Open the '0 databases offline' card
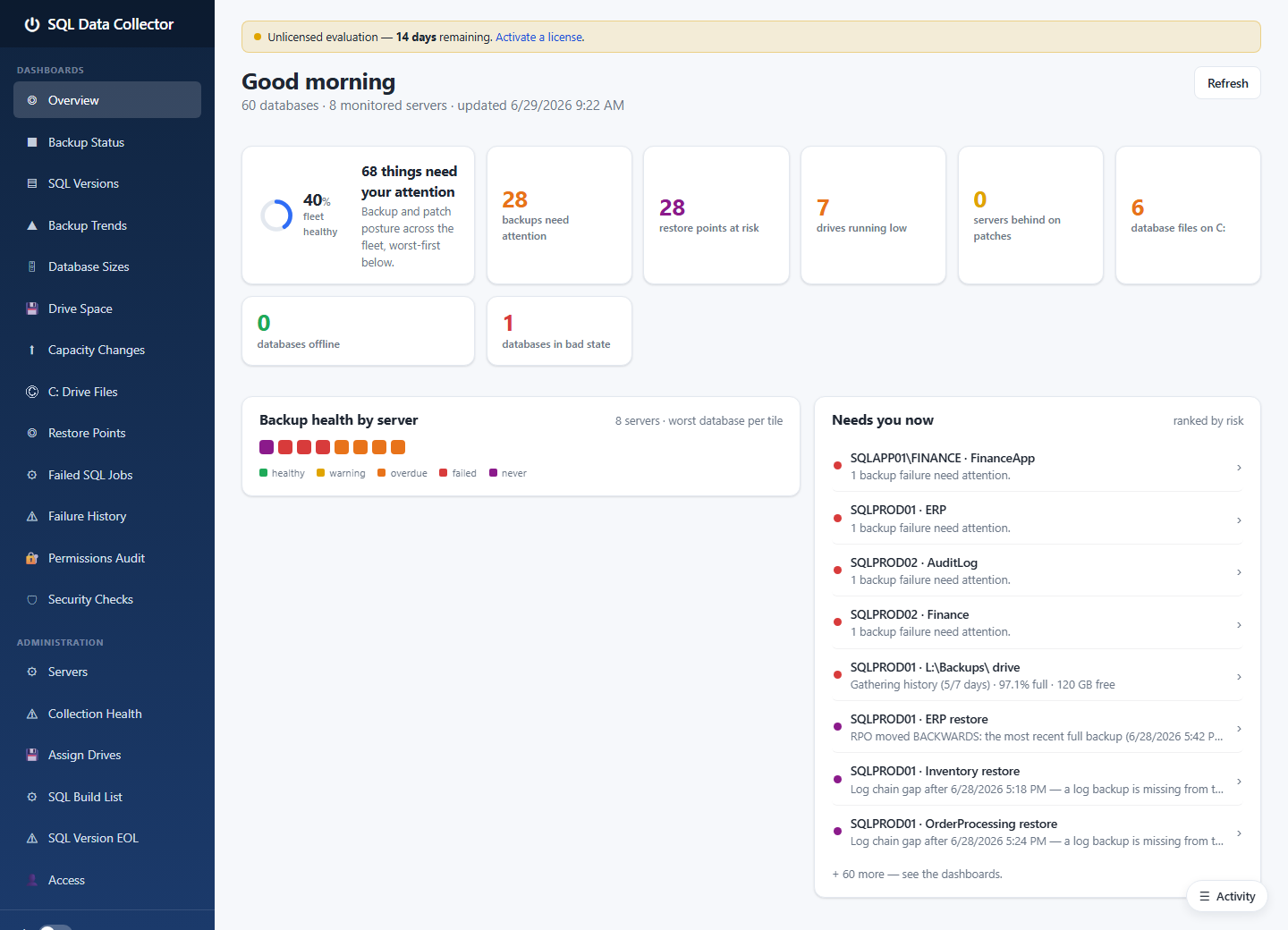1288x930 pixels. pyautogui.click(x=358, y=331)
